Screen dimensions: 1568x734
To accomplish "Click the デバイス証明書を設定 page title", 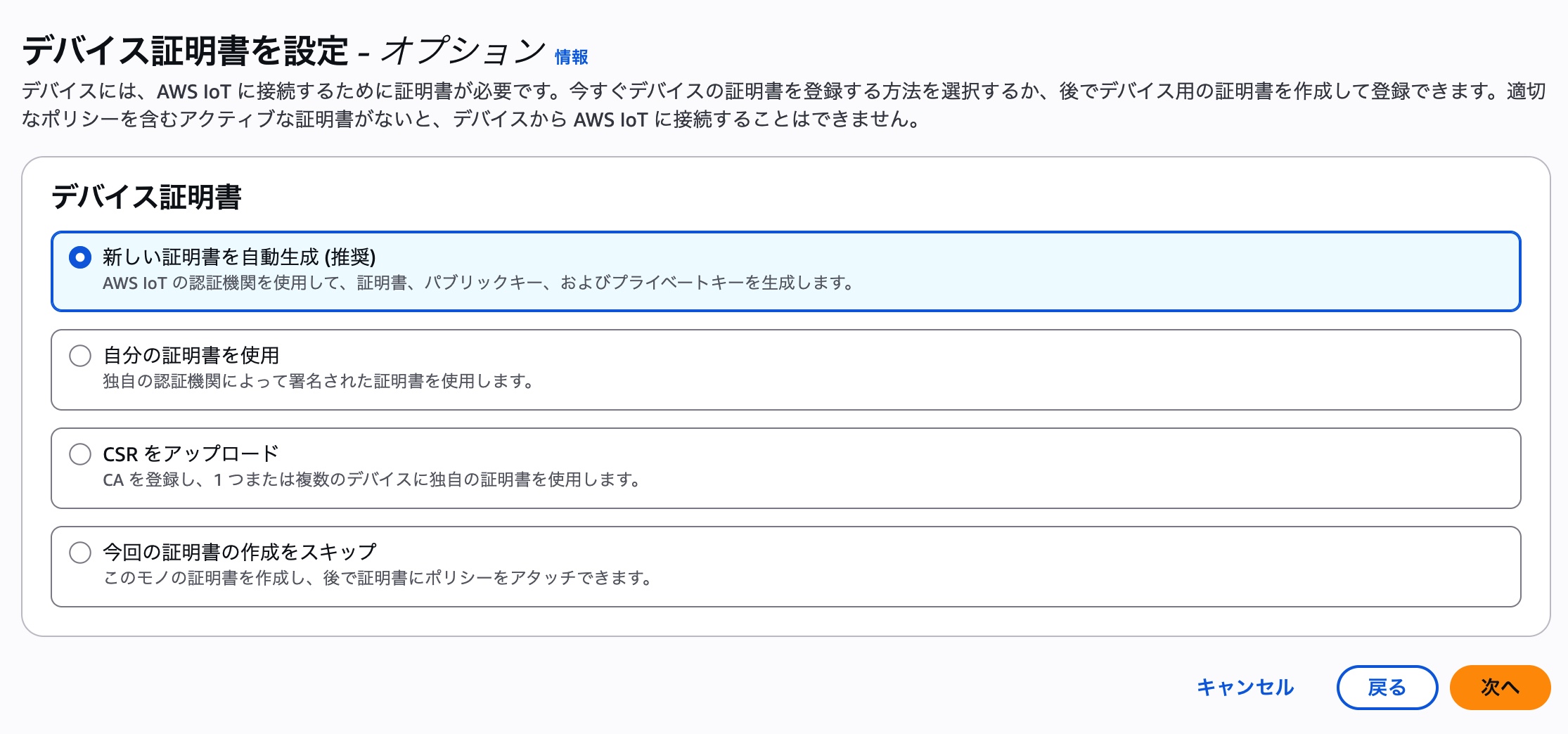I will click(x=186, y=51).
